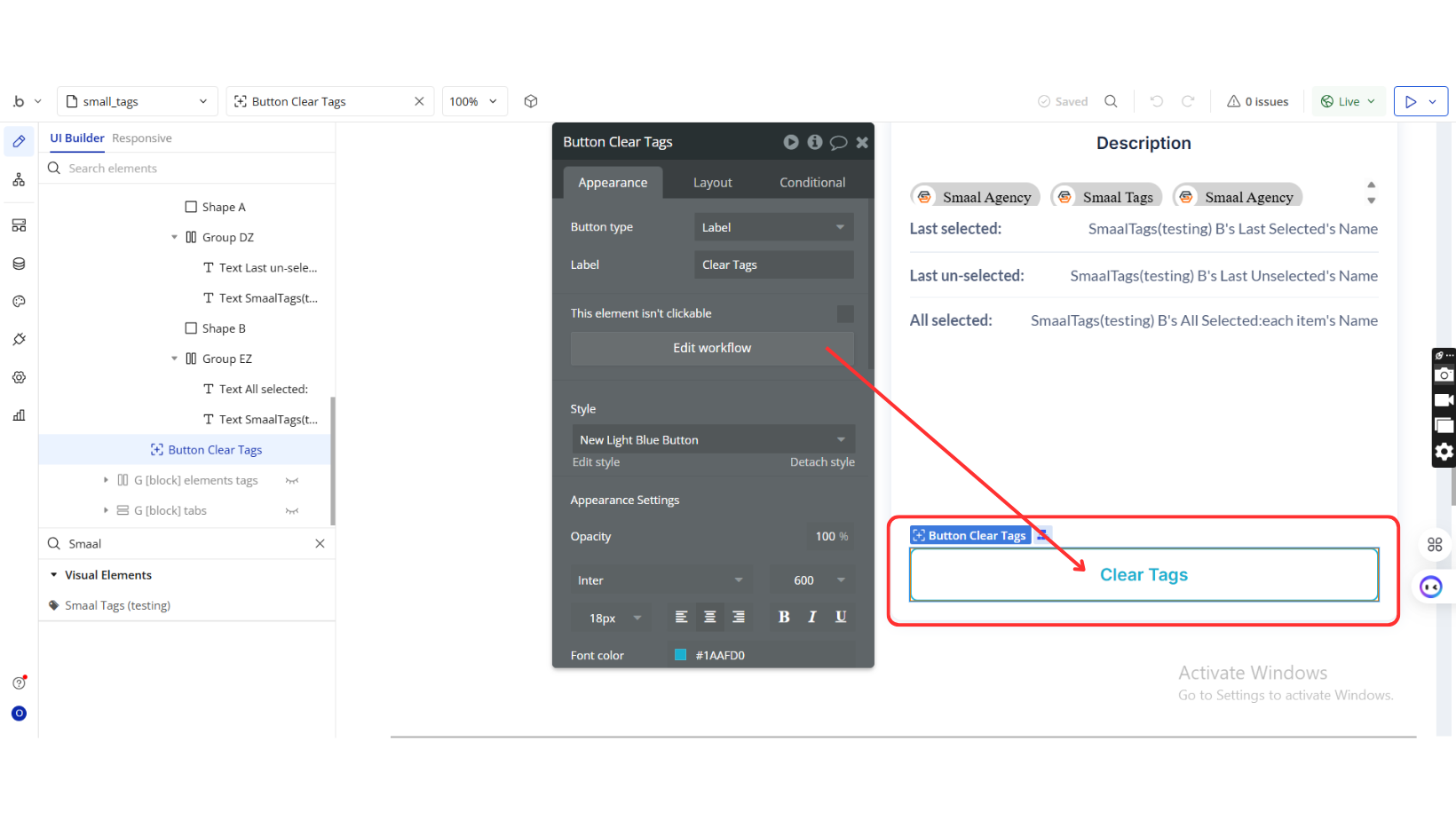Screen dimensions: 1456x820
Task: Click the search magnifier in top toolbar
Action: coord(1111,101)
